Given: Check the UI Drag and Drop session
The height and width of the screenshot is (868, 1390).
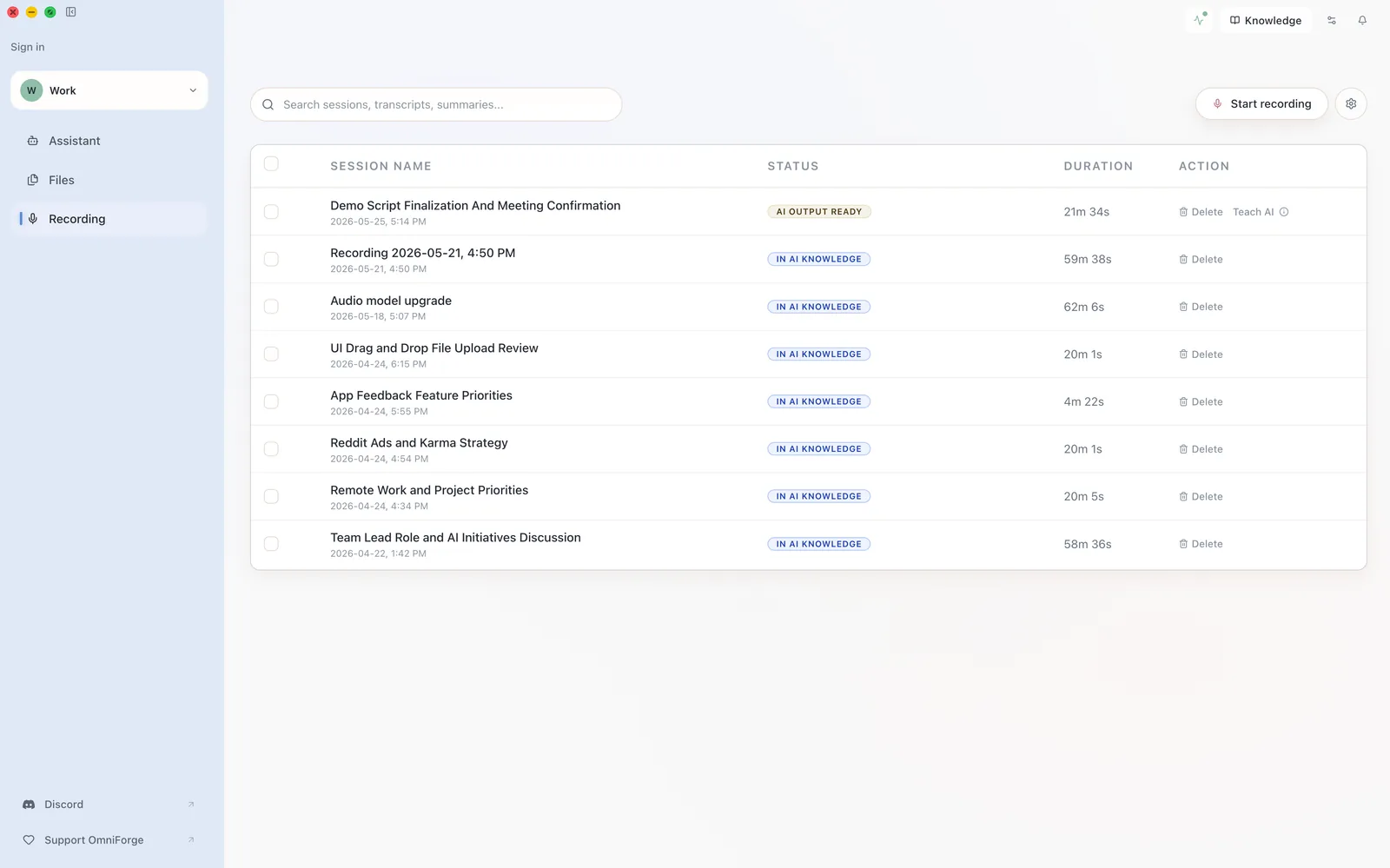Looking at the screenshot, I should [x=271, y=354].
